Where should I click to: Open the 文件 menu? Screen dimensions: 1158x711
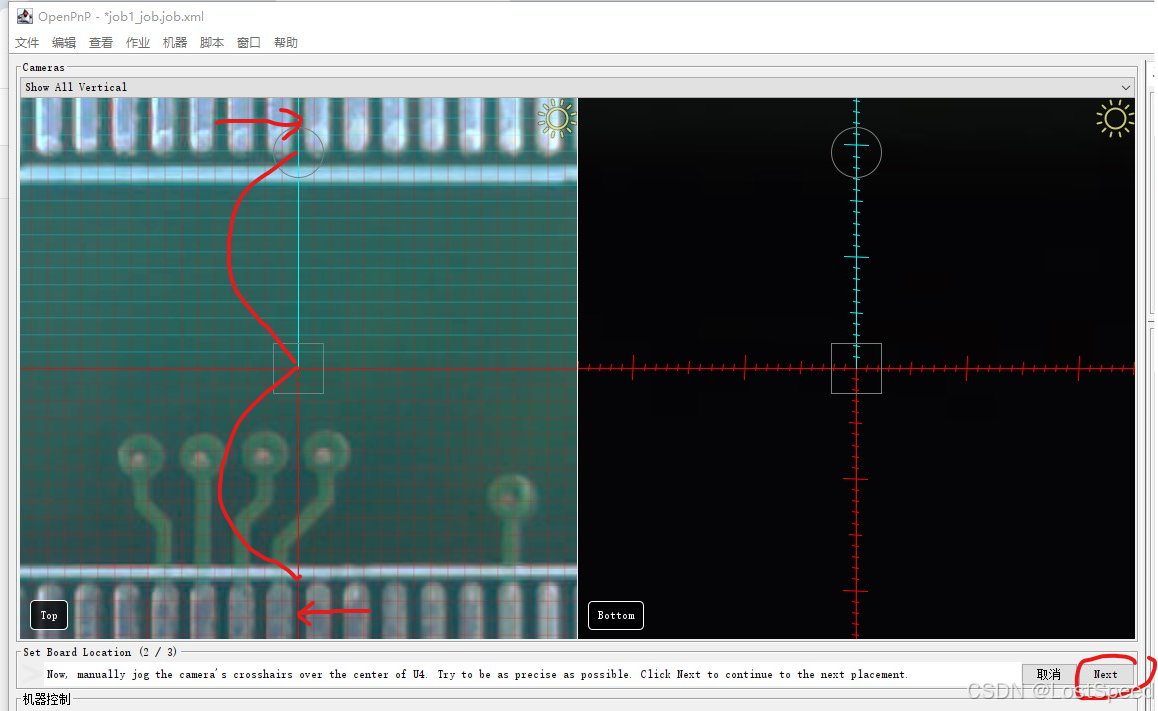coord(27,43)
